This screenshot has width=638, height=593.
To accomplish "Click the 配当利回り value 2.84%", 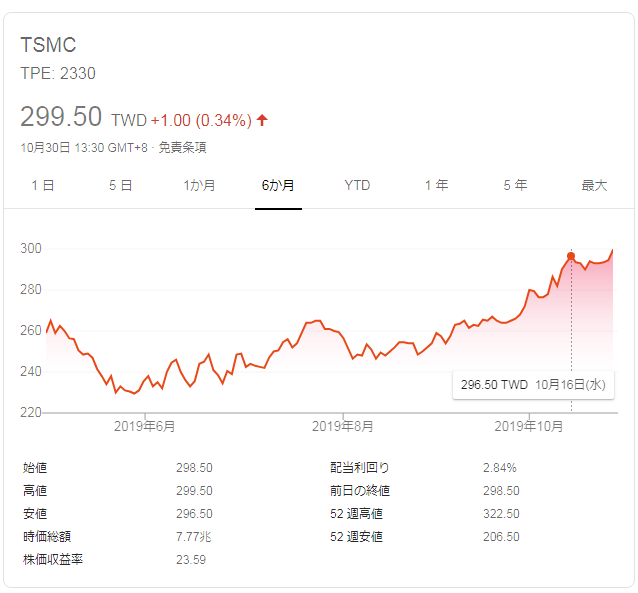I will click(499, 468).
